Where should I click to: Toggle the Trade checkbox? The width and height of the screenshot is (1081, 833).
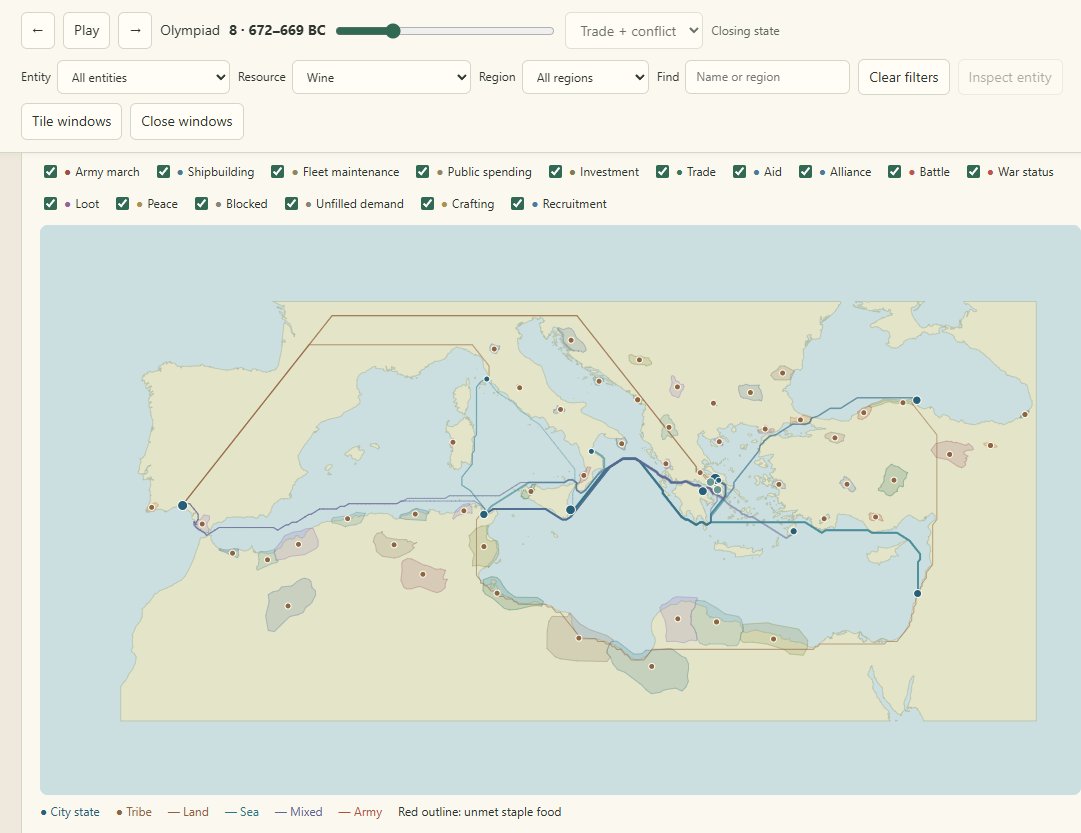click(x=663, y=172)
